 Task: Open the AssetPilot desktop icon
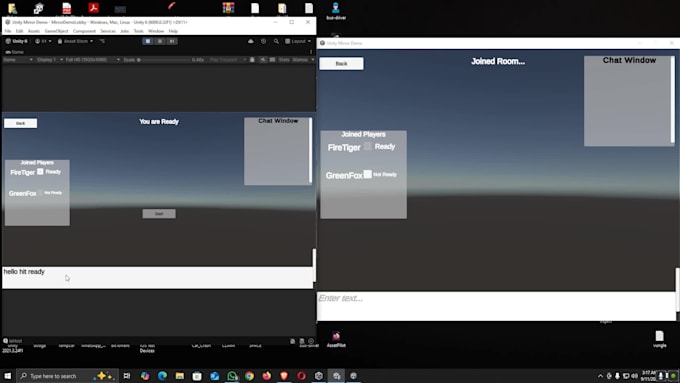[336, 339]
